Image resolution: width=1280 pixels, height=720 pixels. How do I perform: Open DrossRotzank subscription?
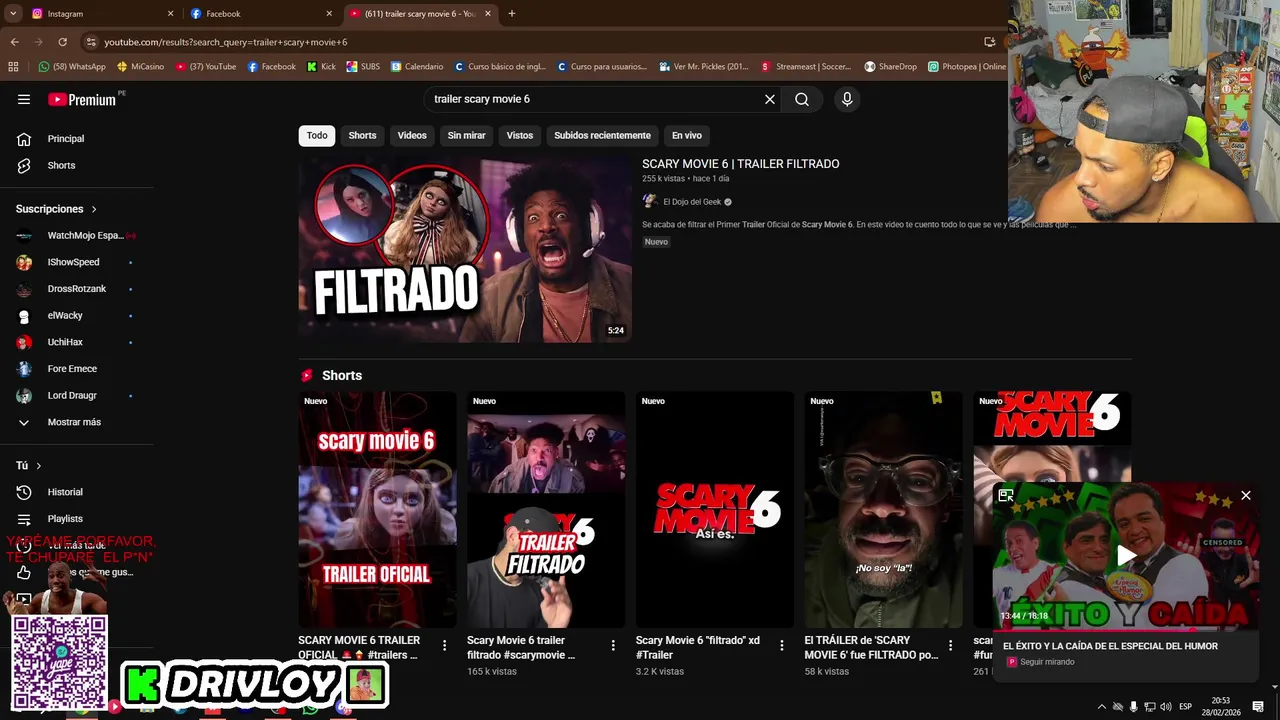click(x=77, y=289)
